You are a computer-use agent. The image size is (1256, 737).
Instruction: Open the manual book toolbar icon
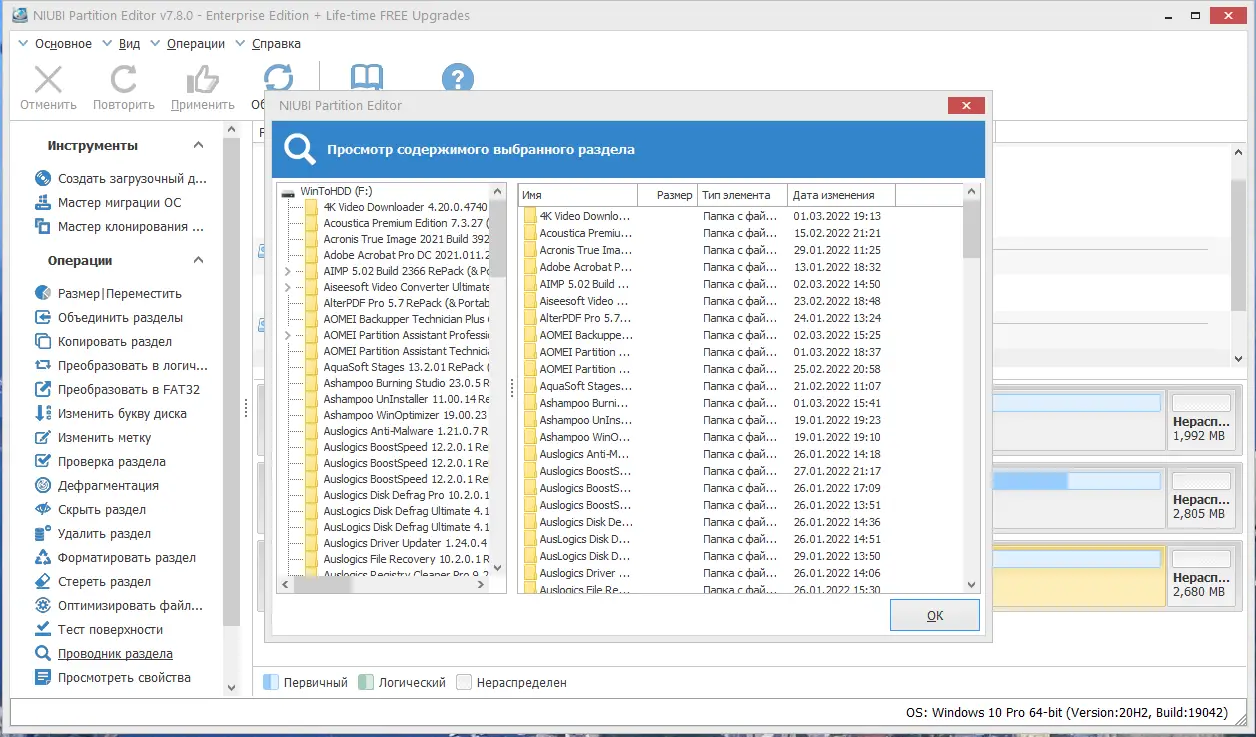pos(366,78)
